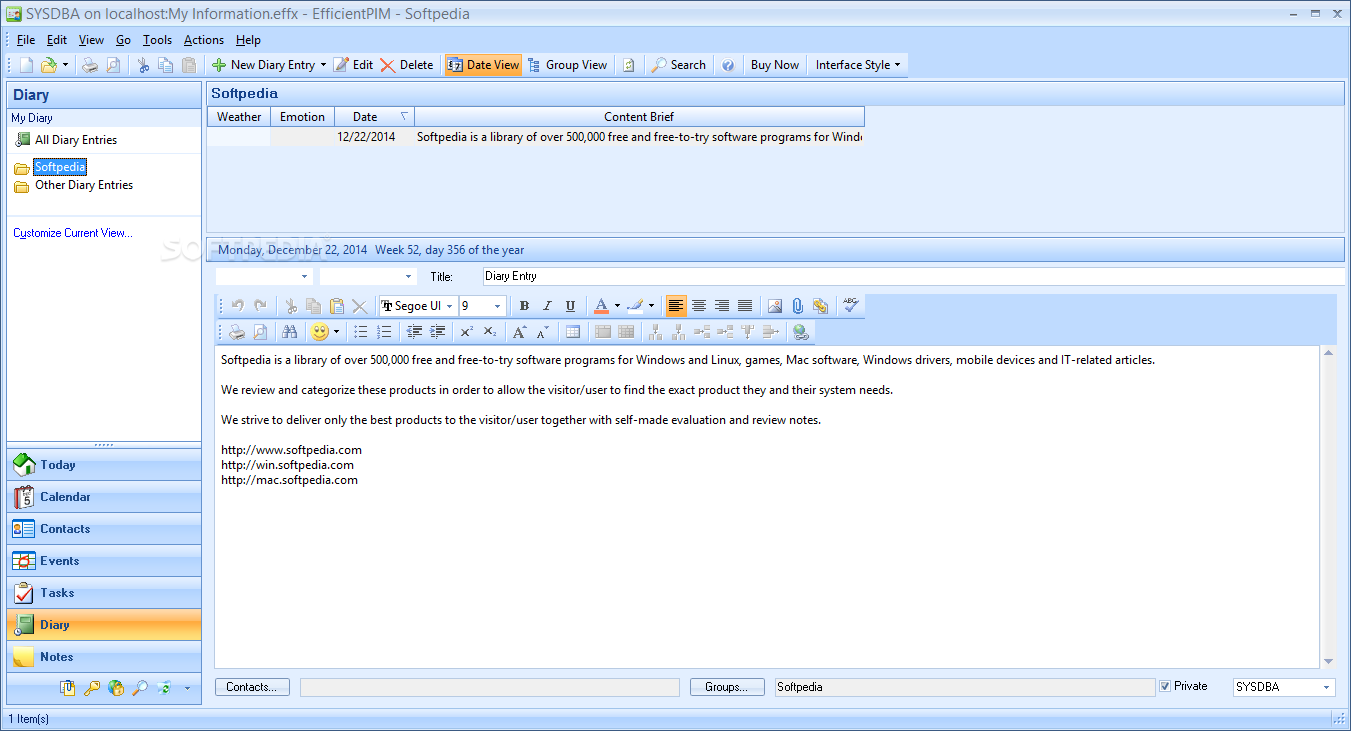1351x731 pixels.
Task: Set paragraph alignment to left
Action: tap(676, 306)
